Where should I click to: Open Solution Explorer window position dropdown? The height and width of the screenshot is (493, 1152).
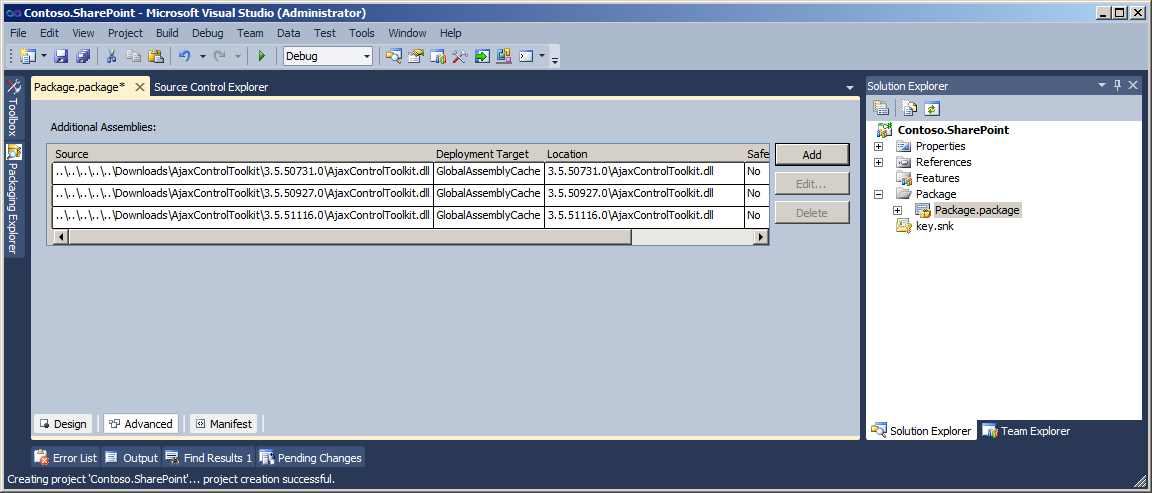tap(1102, 85)
